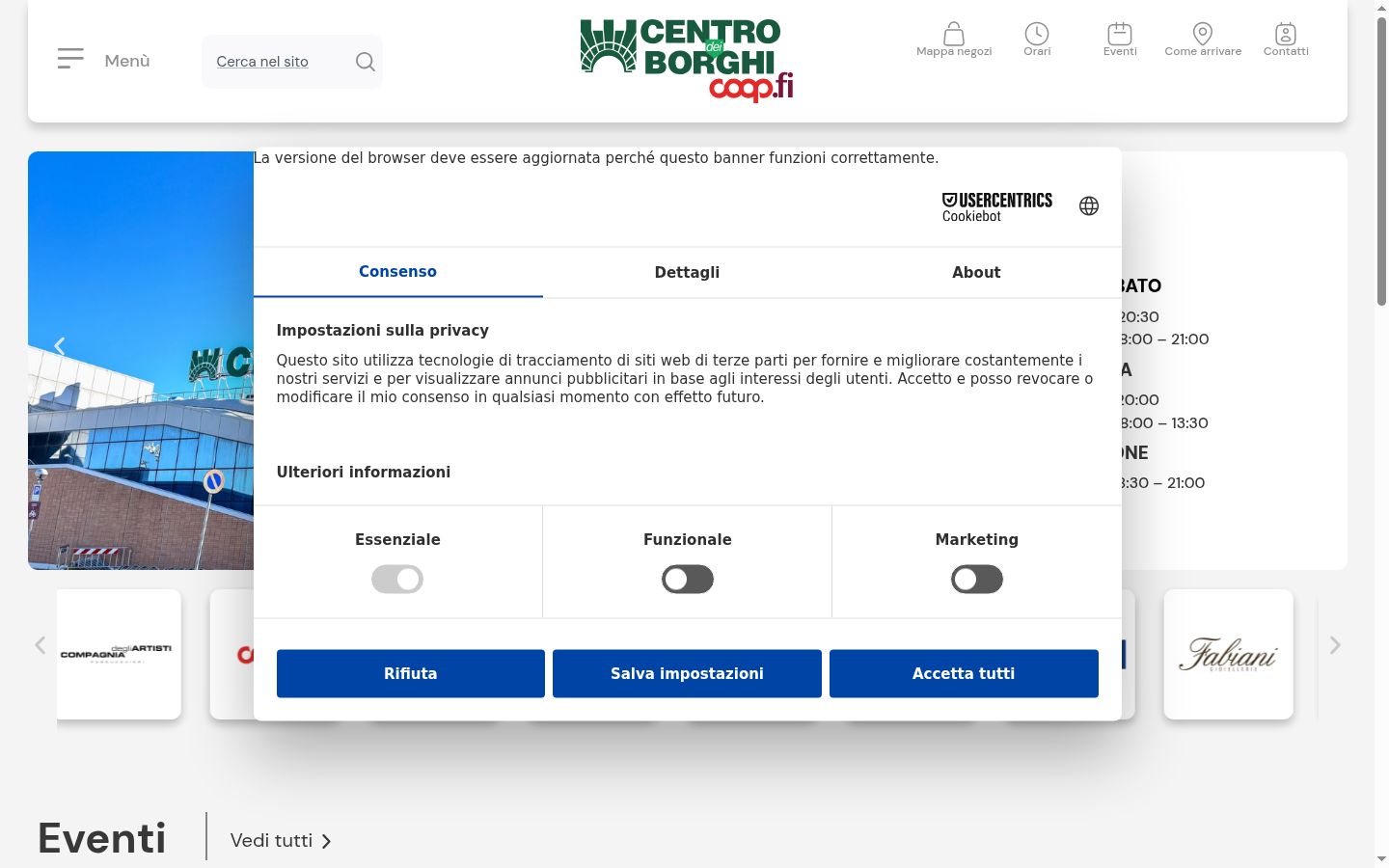Enable the Marketing cookie switch
1389x868 pixels.
click(977, 580)
